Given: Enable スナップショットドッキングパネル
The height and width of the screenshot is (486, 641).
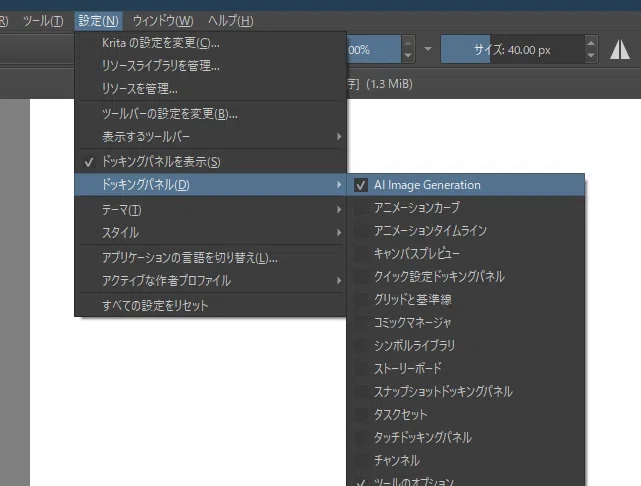Looking at the screenshot, I should pyautogui.click(x=466, y=391).
